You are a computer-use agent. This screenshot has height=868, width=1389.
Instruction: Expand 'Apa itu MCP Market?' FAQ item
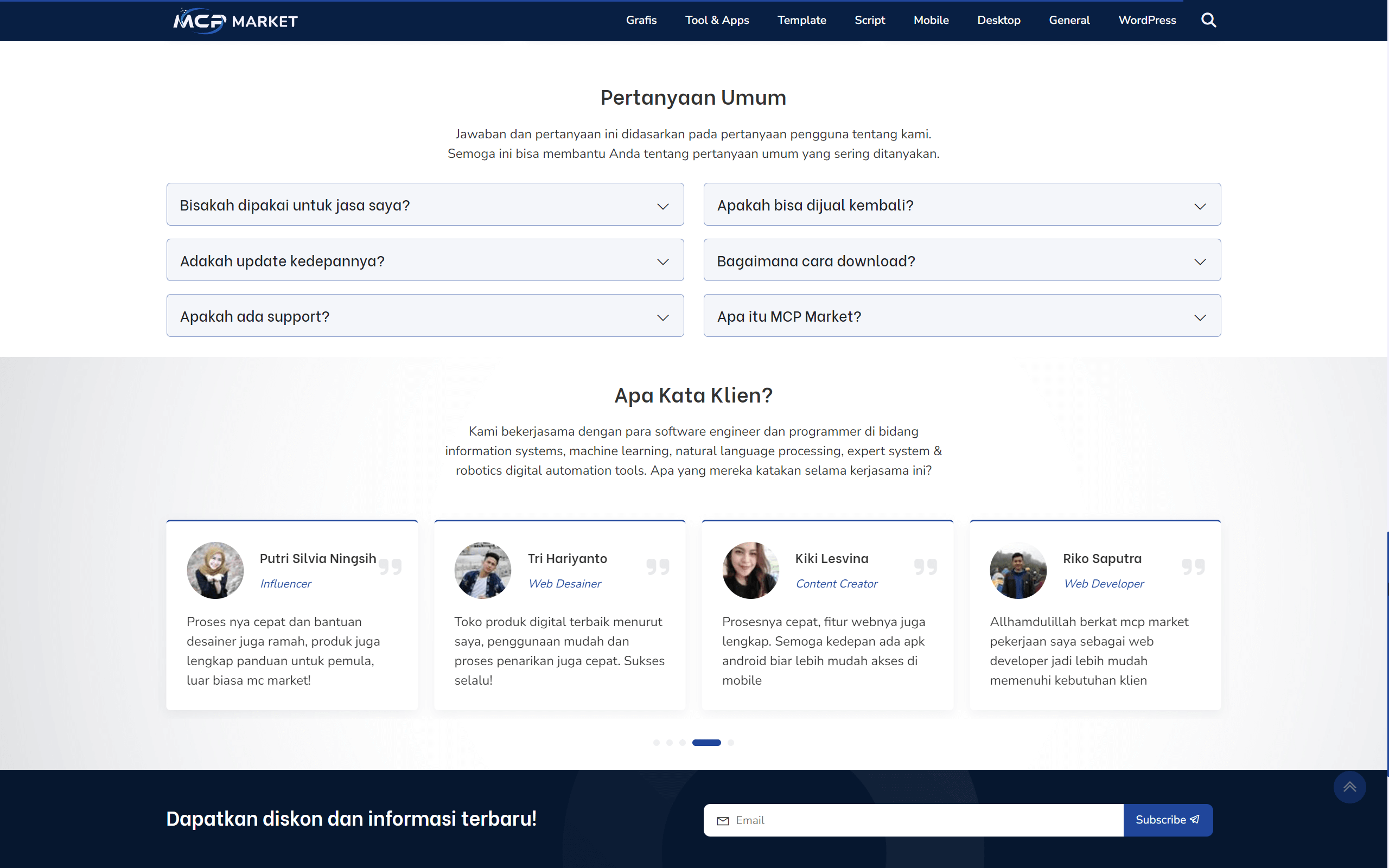[x=962, y=316]
